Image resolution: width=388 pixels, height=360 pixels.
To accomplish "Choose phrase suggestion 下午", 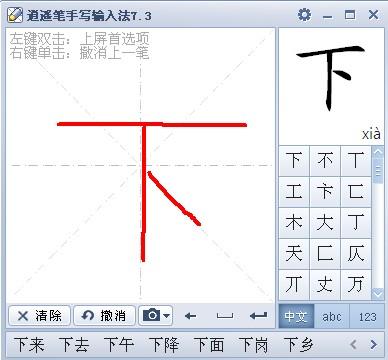I will pos(119,344).
